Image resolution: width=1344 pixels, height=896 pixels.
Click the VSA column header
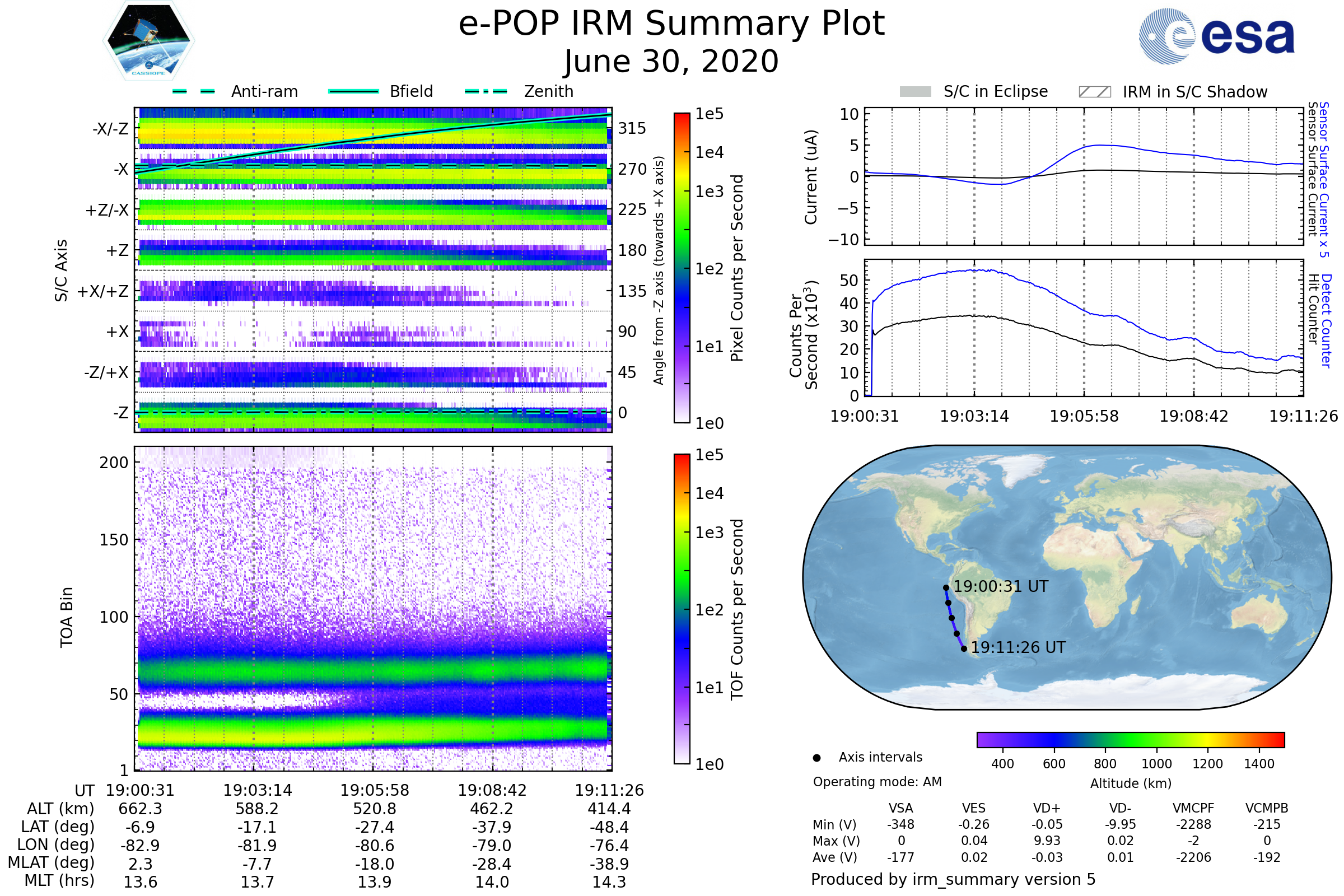coord(900,808)
